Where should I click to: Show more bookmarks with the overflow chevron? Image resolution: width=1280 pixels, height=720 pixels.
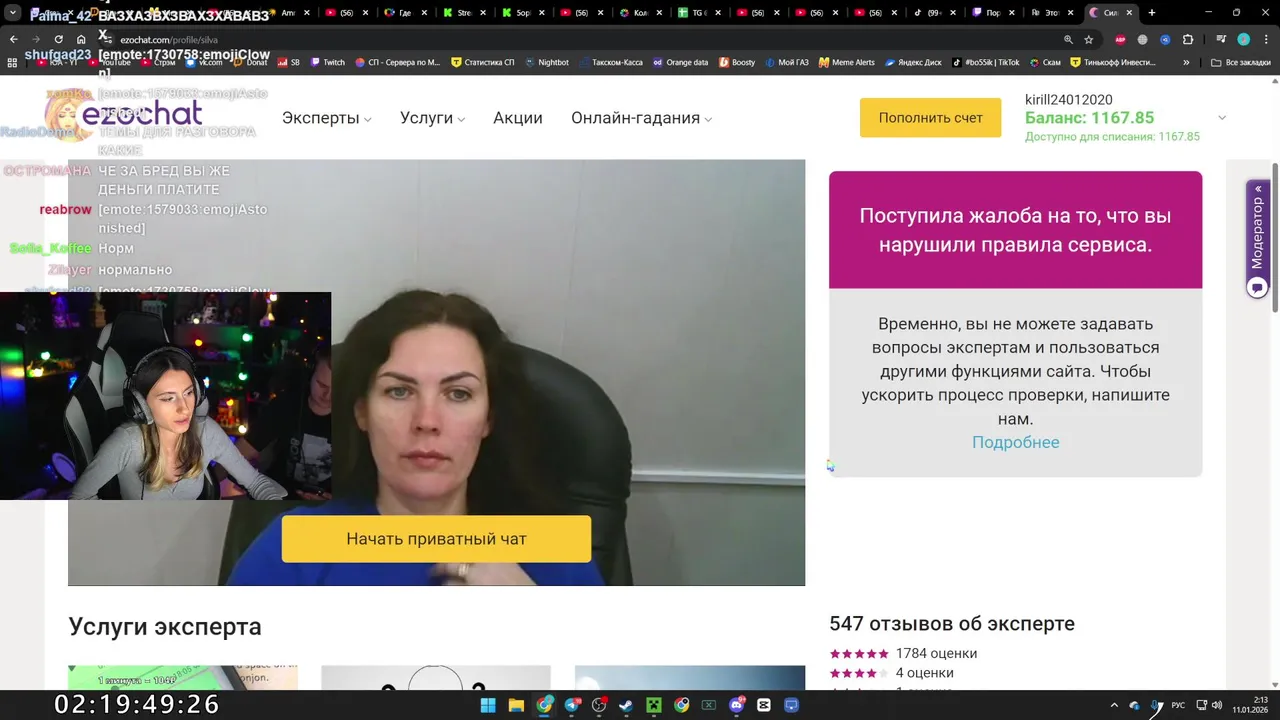pyautogui.click(x=1186, y=62)
